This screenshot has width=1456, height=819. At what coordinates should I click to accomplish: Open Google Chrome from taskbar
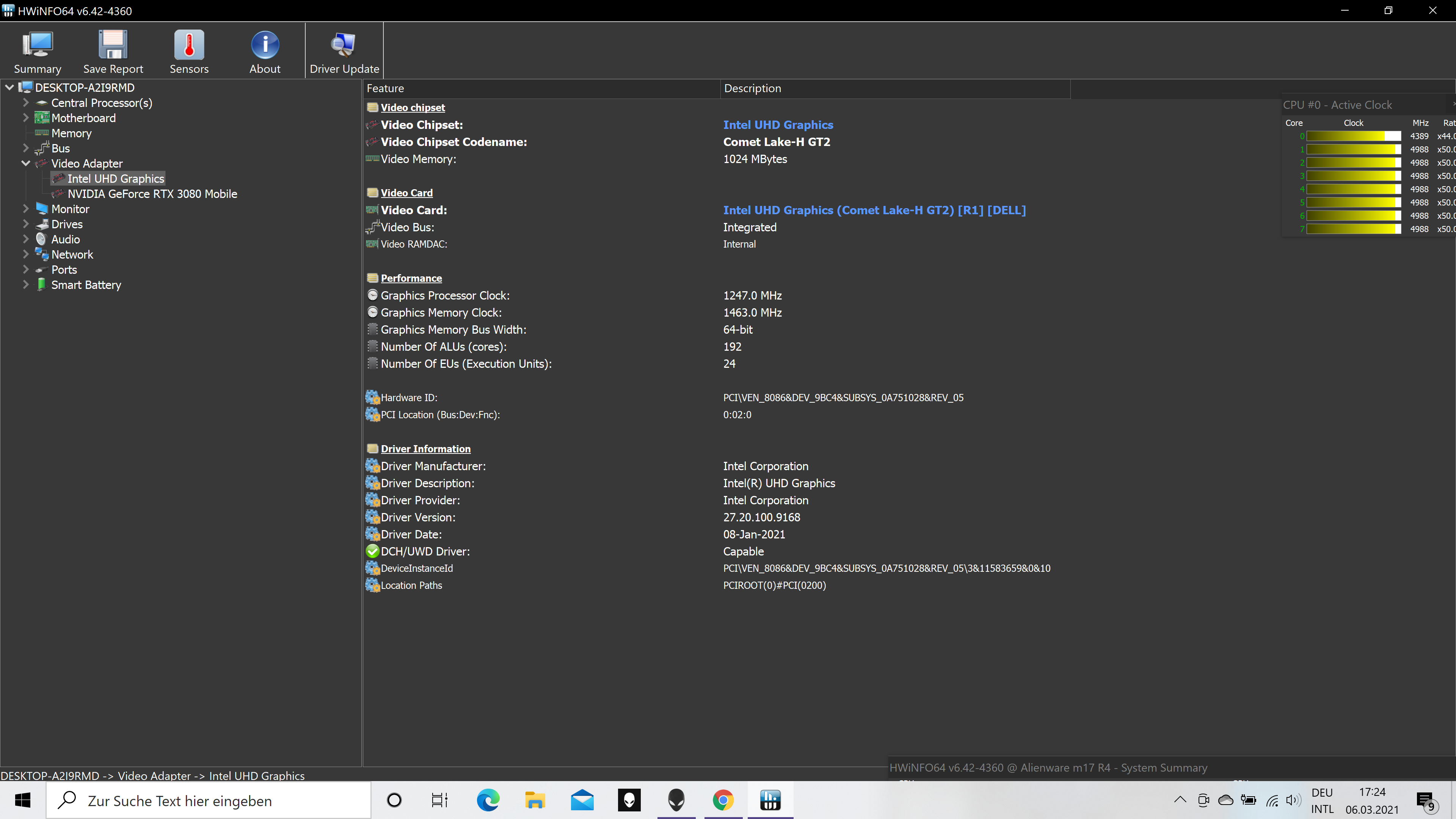(723, 800)
